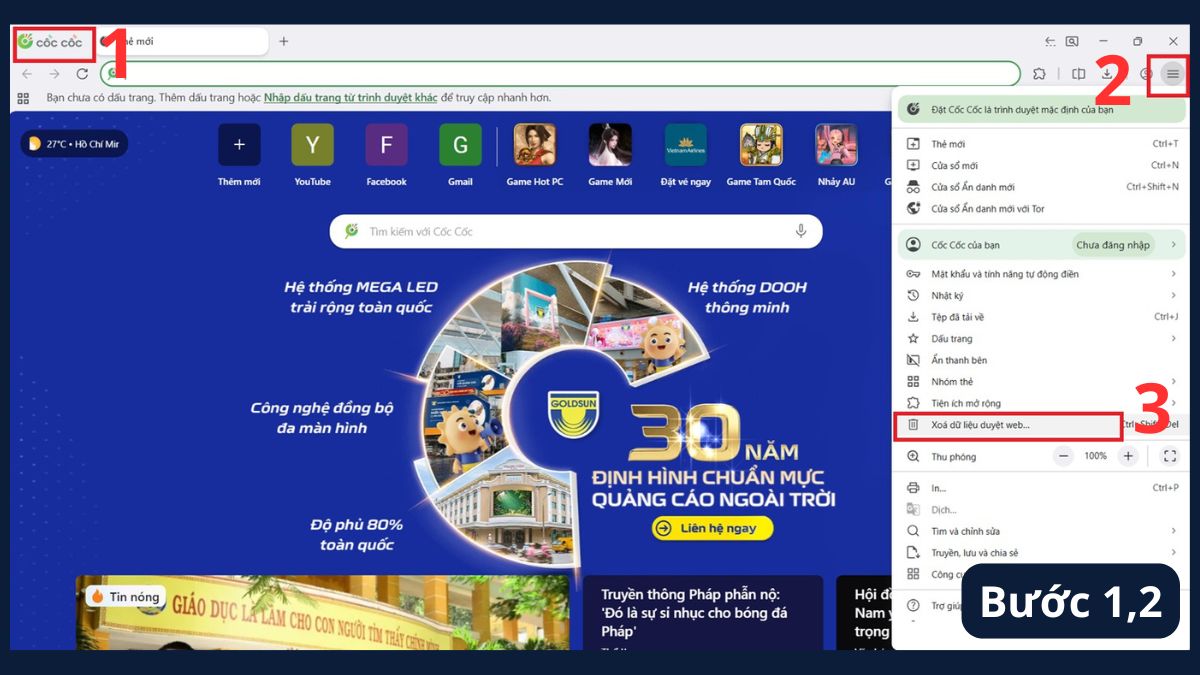Go back to previous page
Screen dimensions: 1200x675
[x=27, y=74]
